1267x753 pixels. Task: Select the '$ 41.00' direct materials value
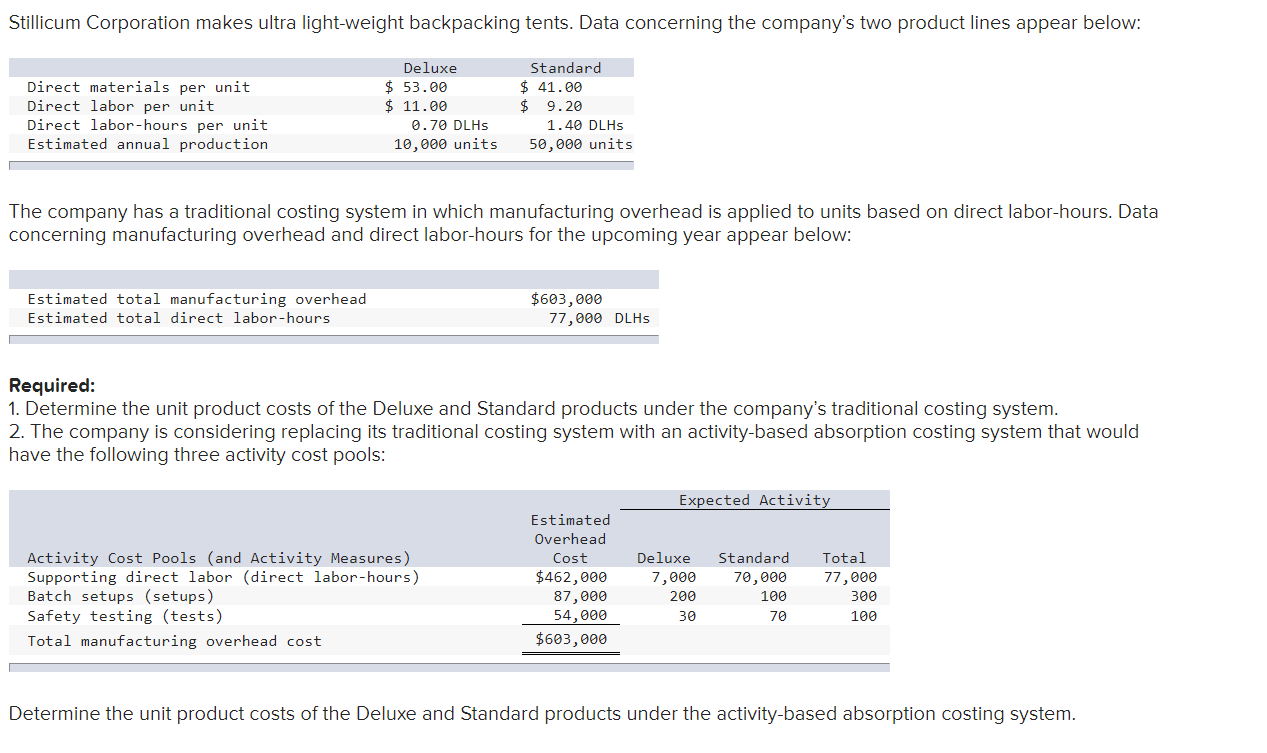tap(551, 87)
